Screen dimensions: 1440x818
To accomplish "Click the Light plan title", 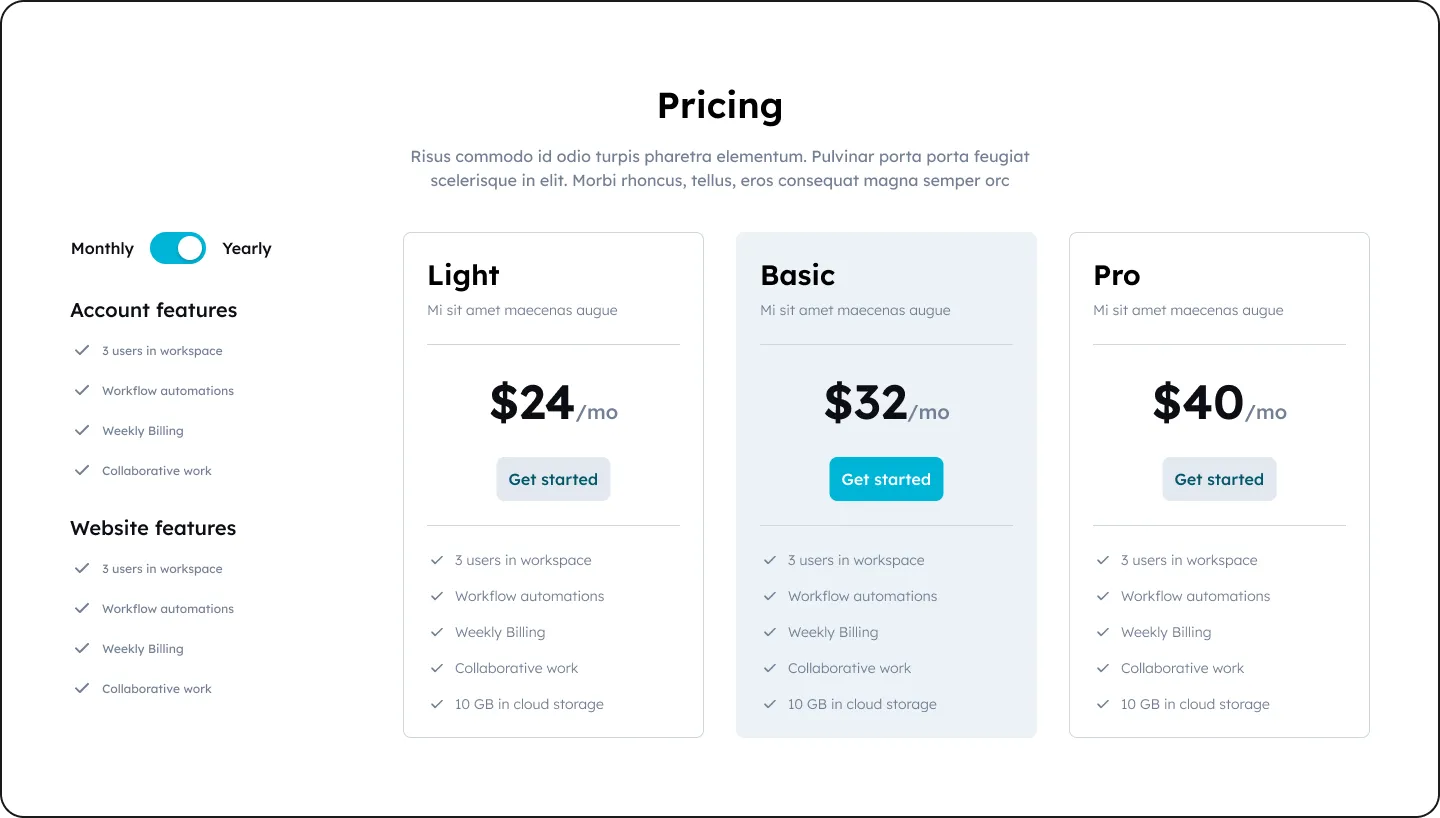I will pyautogui.click(x=463, y=275).
